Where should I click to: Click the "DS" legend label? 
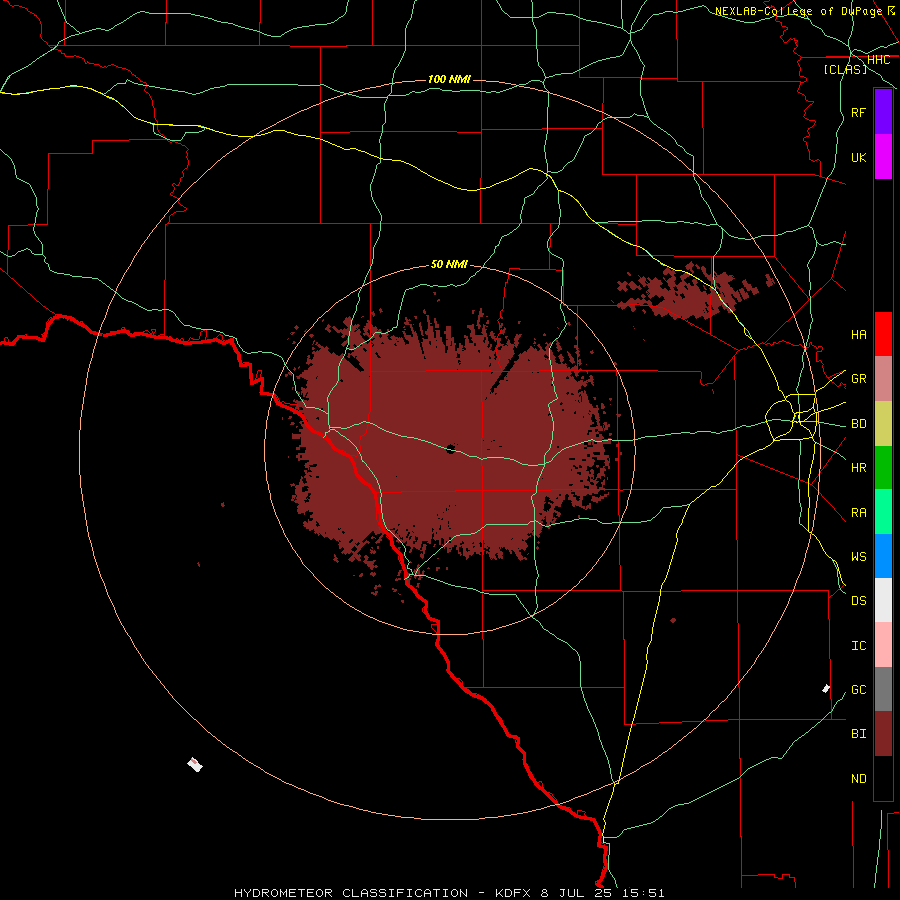858,601
